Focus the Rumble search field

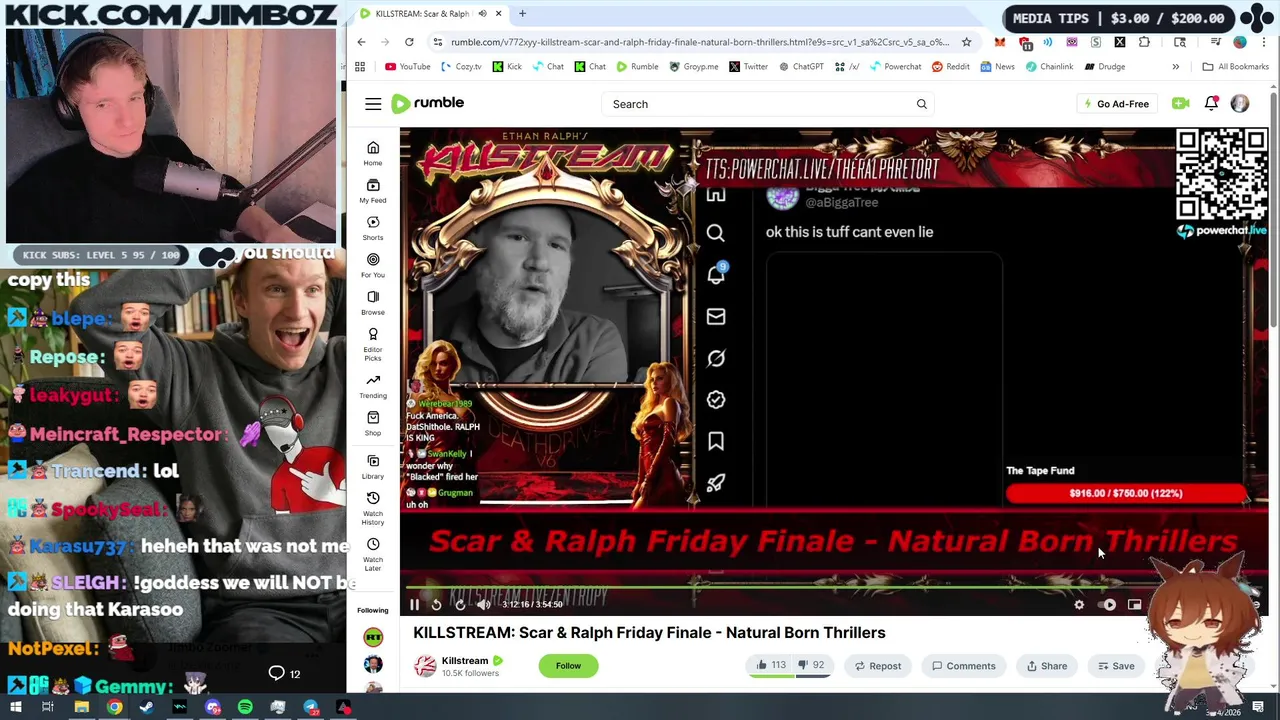755,104
